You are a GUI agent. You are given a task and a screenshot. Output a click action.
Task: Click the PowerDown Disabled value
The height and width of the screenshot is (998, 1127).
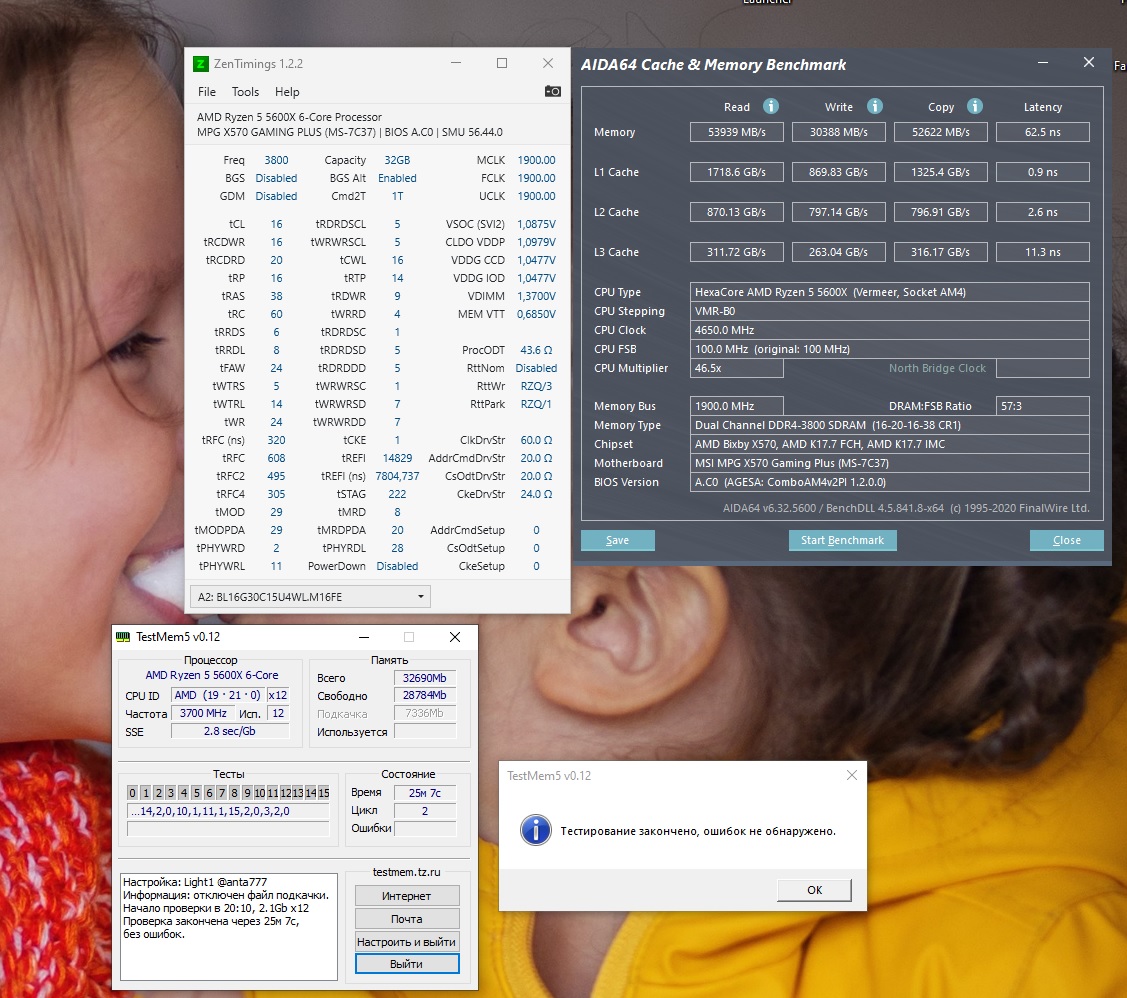pyautogui.click(x=397, y=566)
